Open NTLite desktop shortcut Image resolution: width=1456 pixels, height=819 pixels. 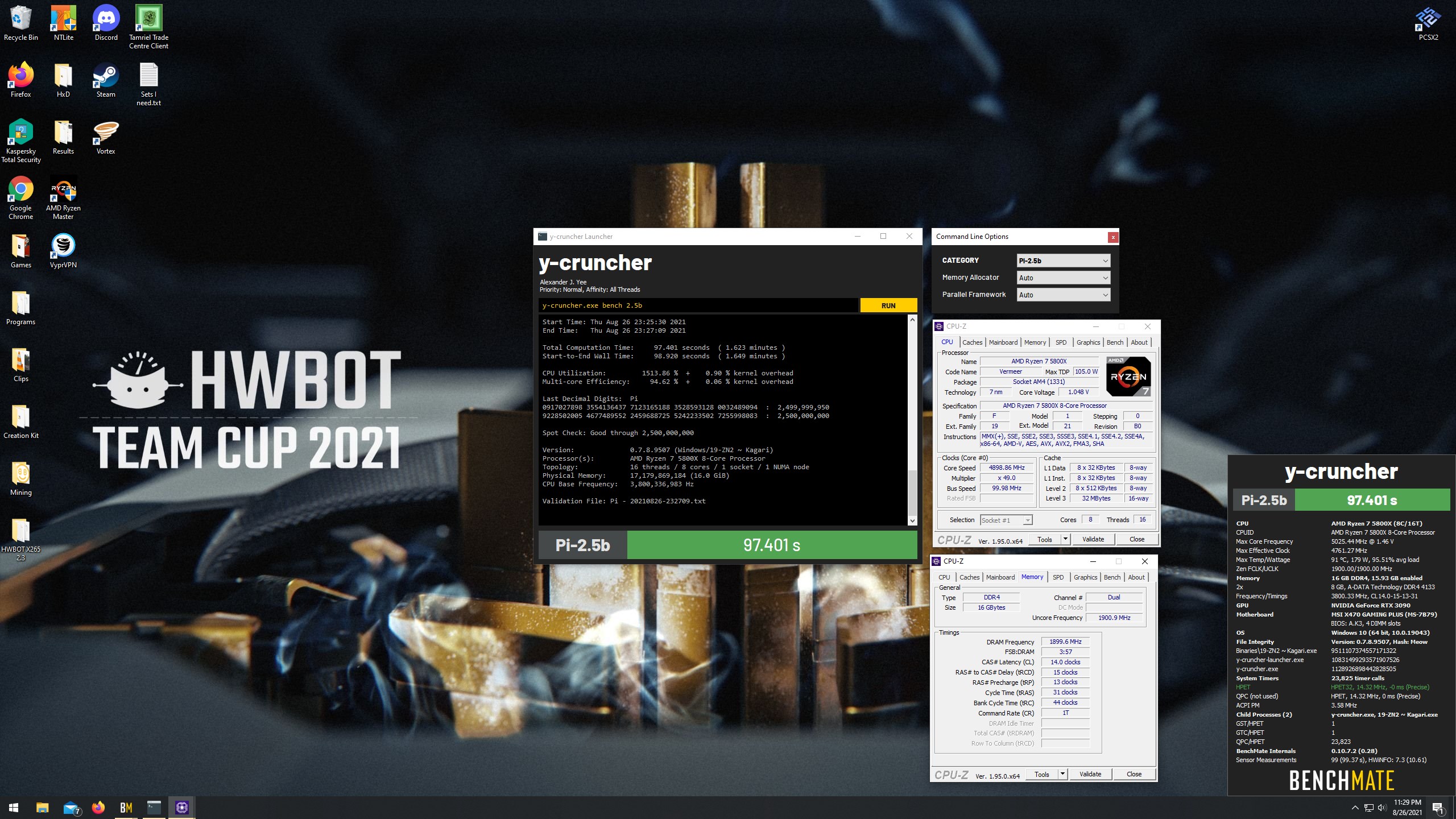pyautogui.click(x=63, y=23)
